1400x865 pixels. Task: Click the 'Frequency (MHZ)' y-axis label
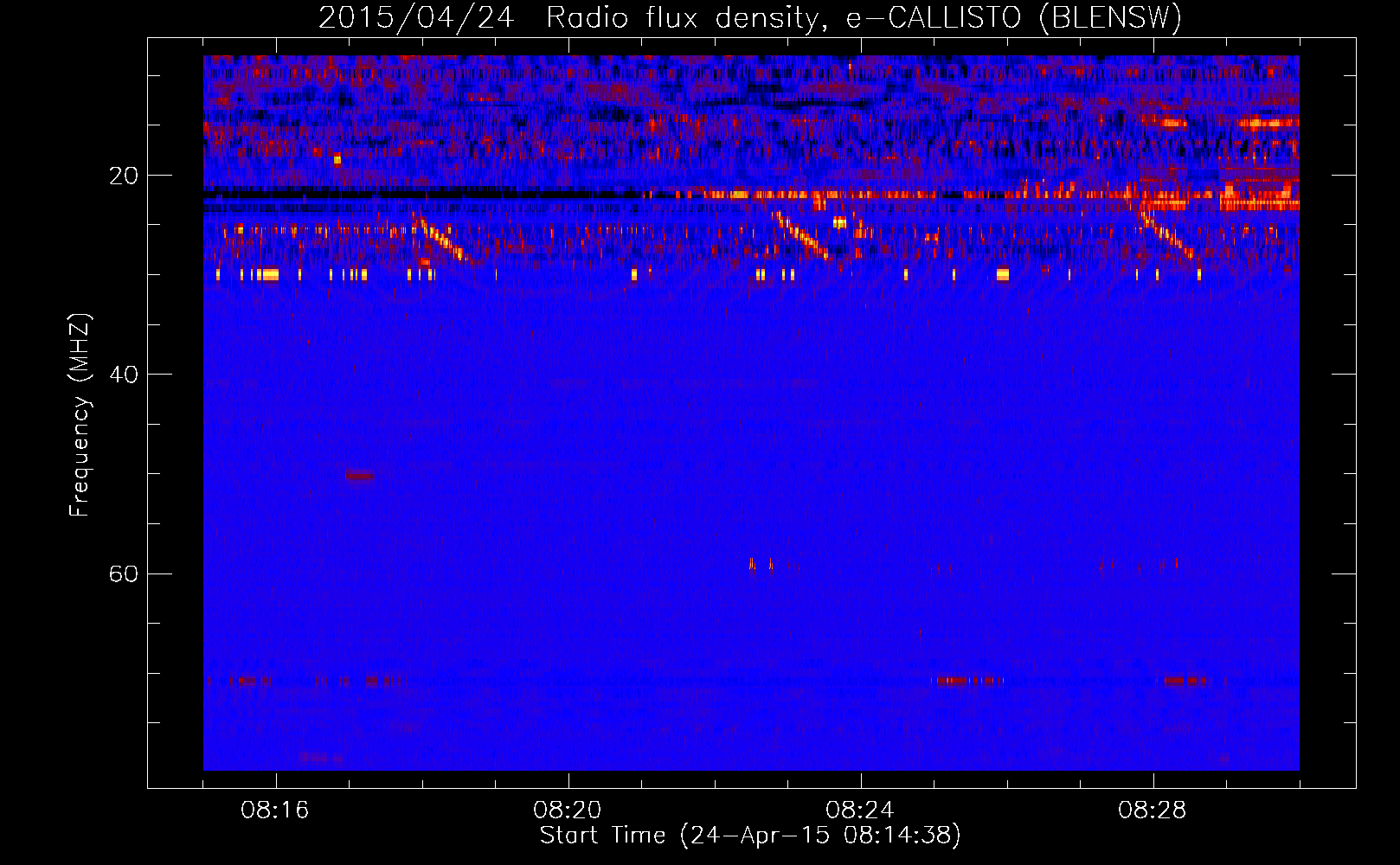point(80,415)
